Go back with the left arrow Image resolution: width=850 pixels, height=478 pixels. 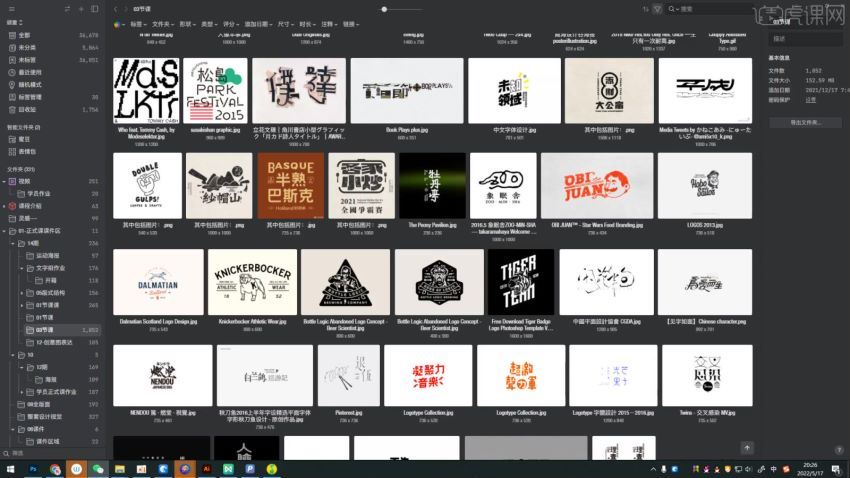[115, 9]
